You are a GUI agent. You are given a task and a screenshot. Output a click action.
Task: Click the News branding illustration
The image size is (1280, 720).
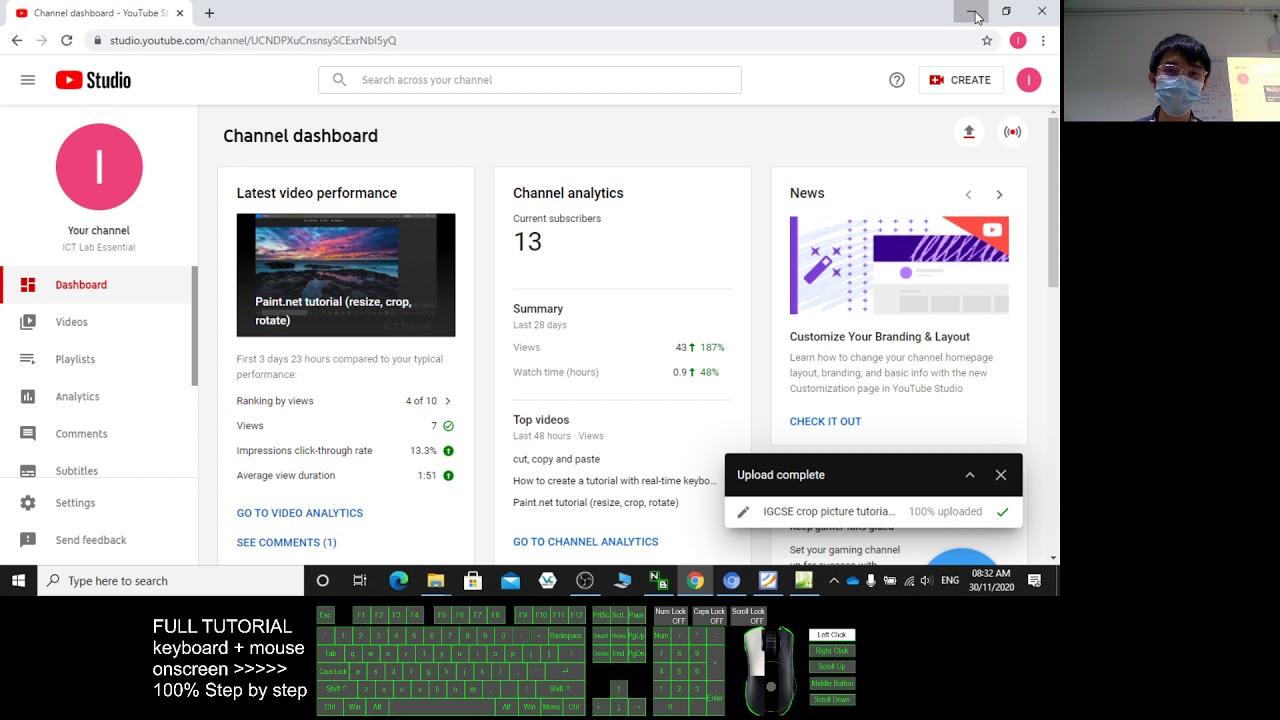(x=899, y=265)
